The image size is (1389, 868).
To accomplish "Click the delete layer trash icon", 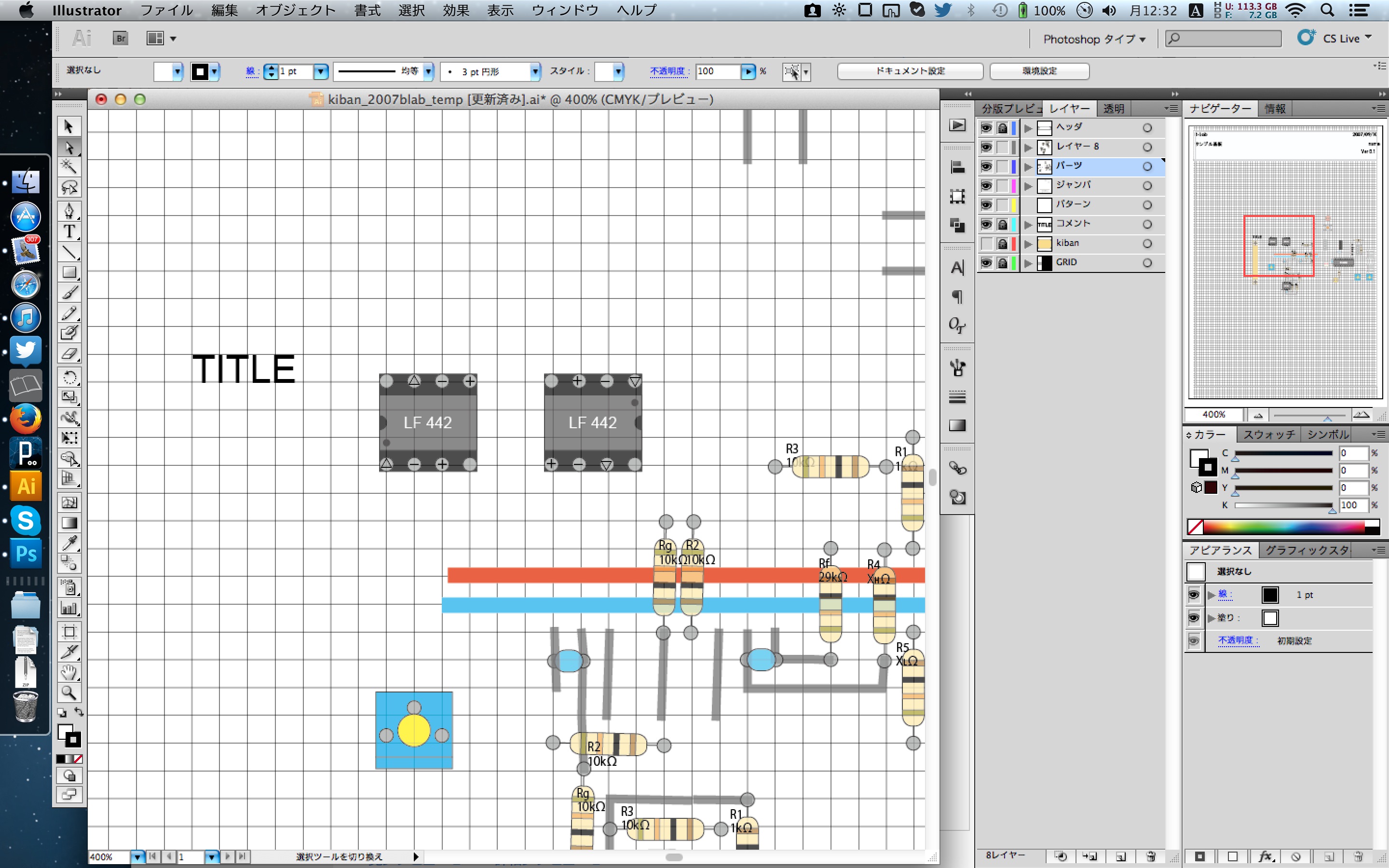I will click(1150, 856).
